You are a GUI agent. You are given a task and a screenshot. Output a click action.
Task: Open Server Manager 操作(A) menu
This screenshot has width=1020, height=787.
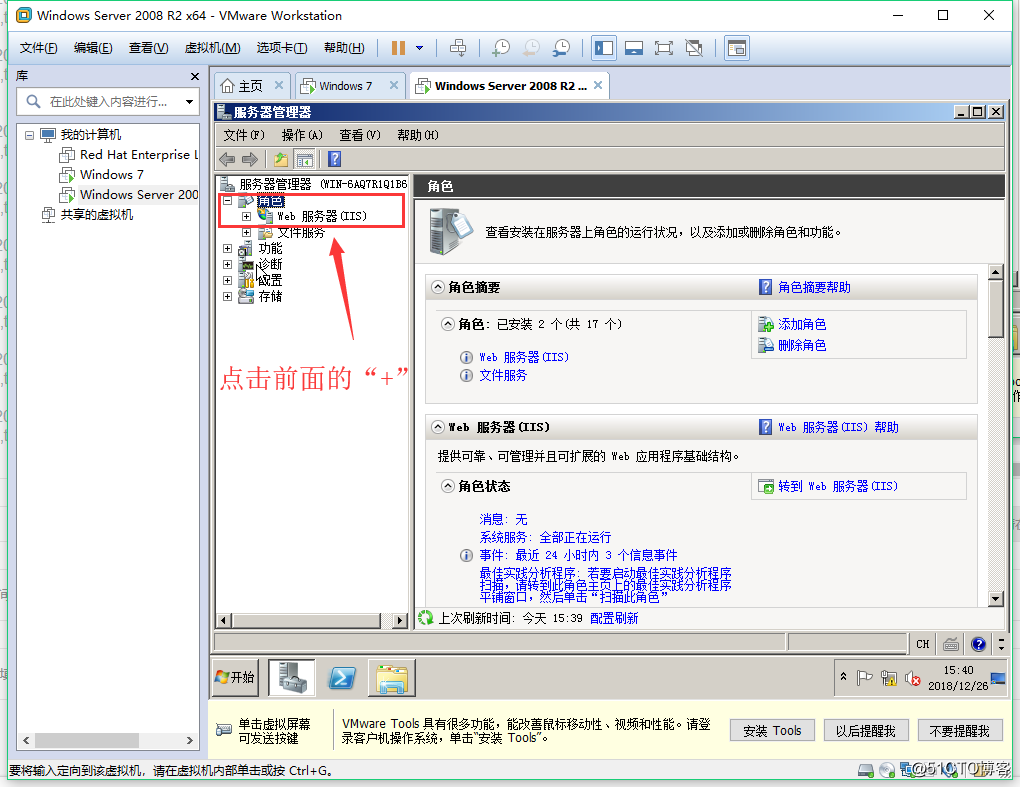click(302, 135)
